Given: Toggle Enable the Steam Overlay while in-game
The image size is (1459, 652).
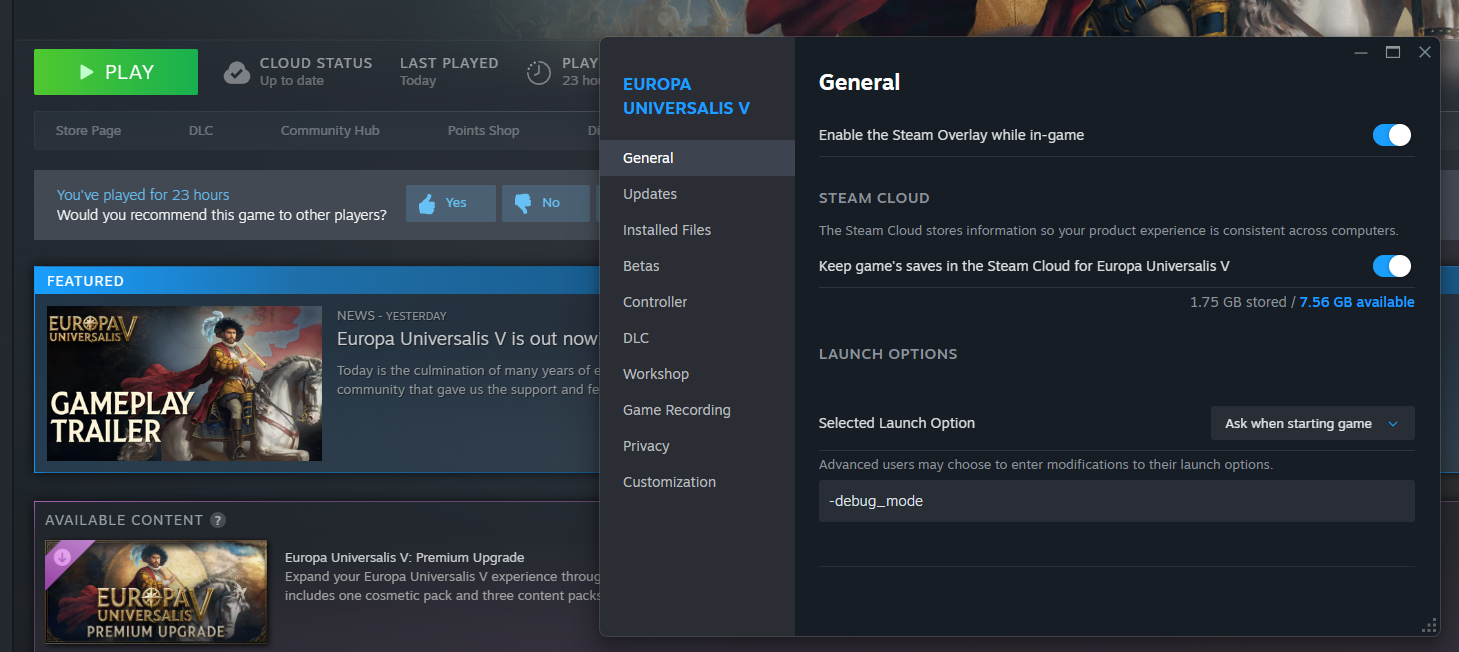Looking at the screenshot, I should point(1392,135).
